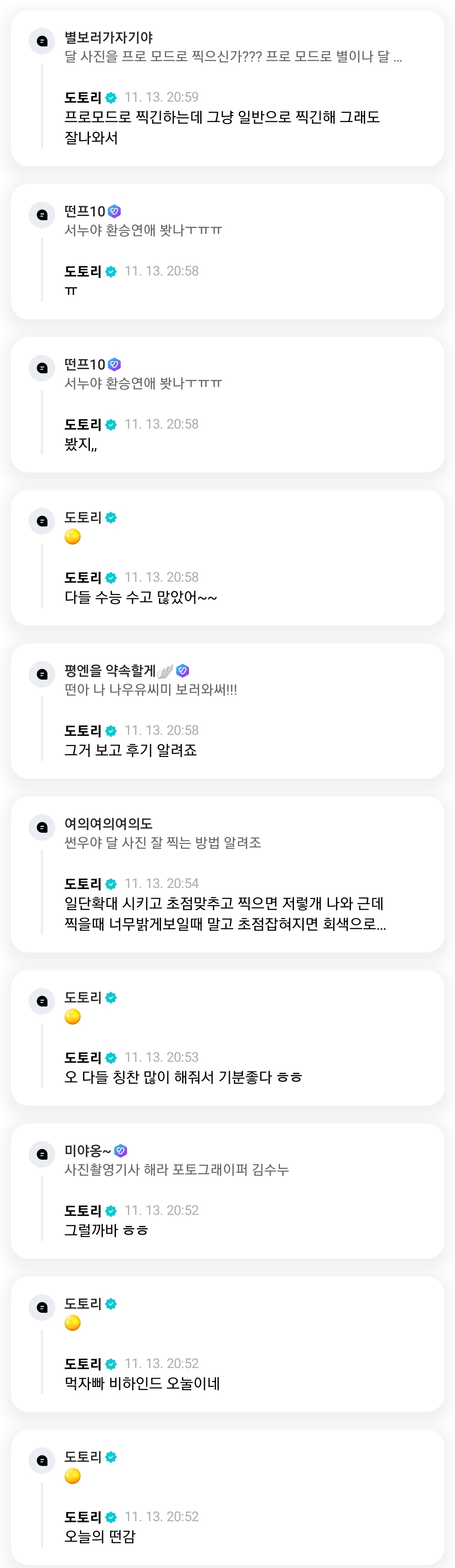Click quoted comment "떤아 나 나우유씨미 보러와써!!!"

coord(150,689)
